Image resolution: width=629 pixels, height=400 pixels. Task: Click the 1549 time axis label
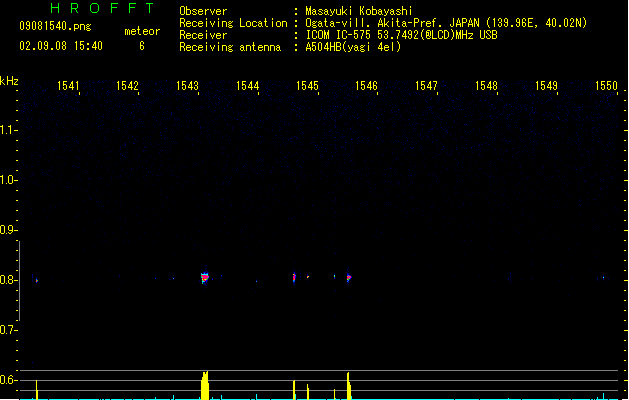546,86
